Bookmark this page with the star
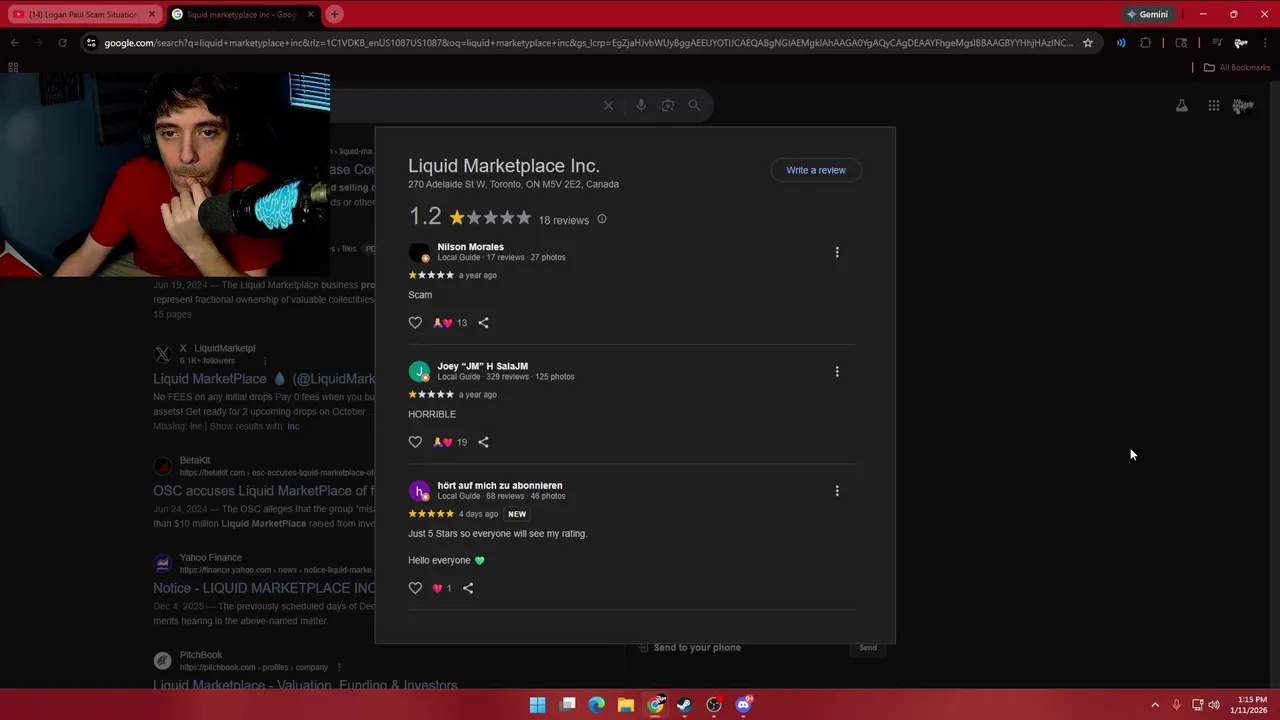The width and height of the screenshot is (1280, 720). point(1088,43)
